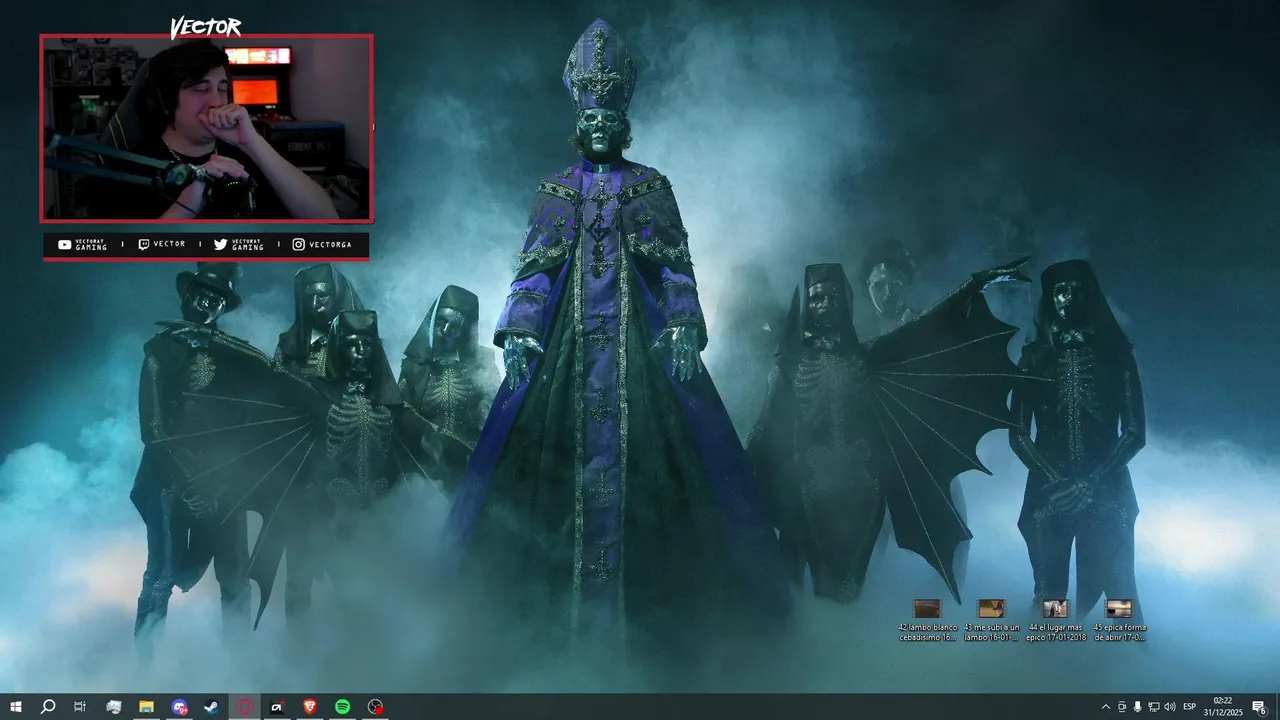
Task: Select video '43 me subi a un lambo'
Action: 991,620
